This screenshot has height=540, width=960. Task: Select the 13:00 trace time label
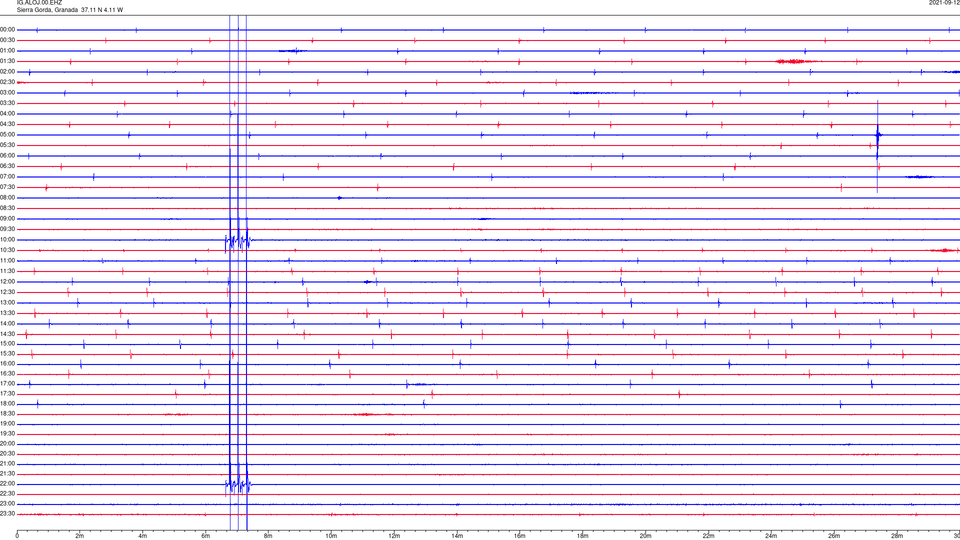click(x=8, y=302)
